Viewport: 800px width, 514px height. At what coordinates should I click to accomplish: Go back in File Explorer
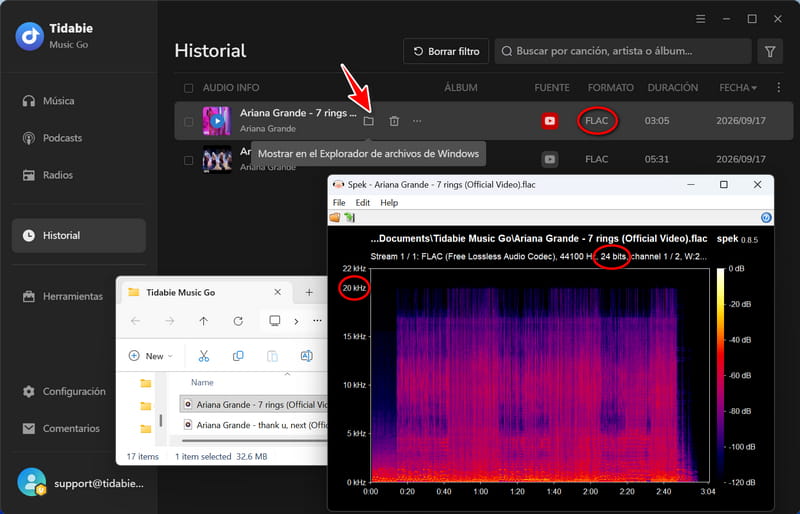[x=135, y=321]
